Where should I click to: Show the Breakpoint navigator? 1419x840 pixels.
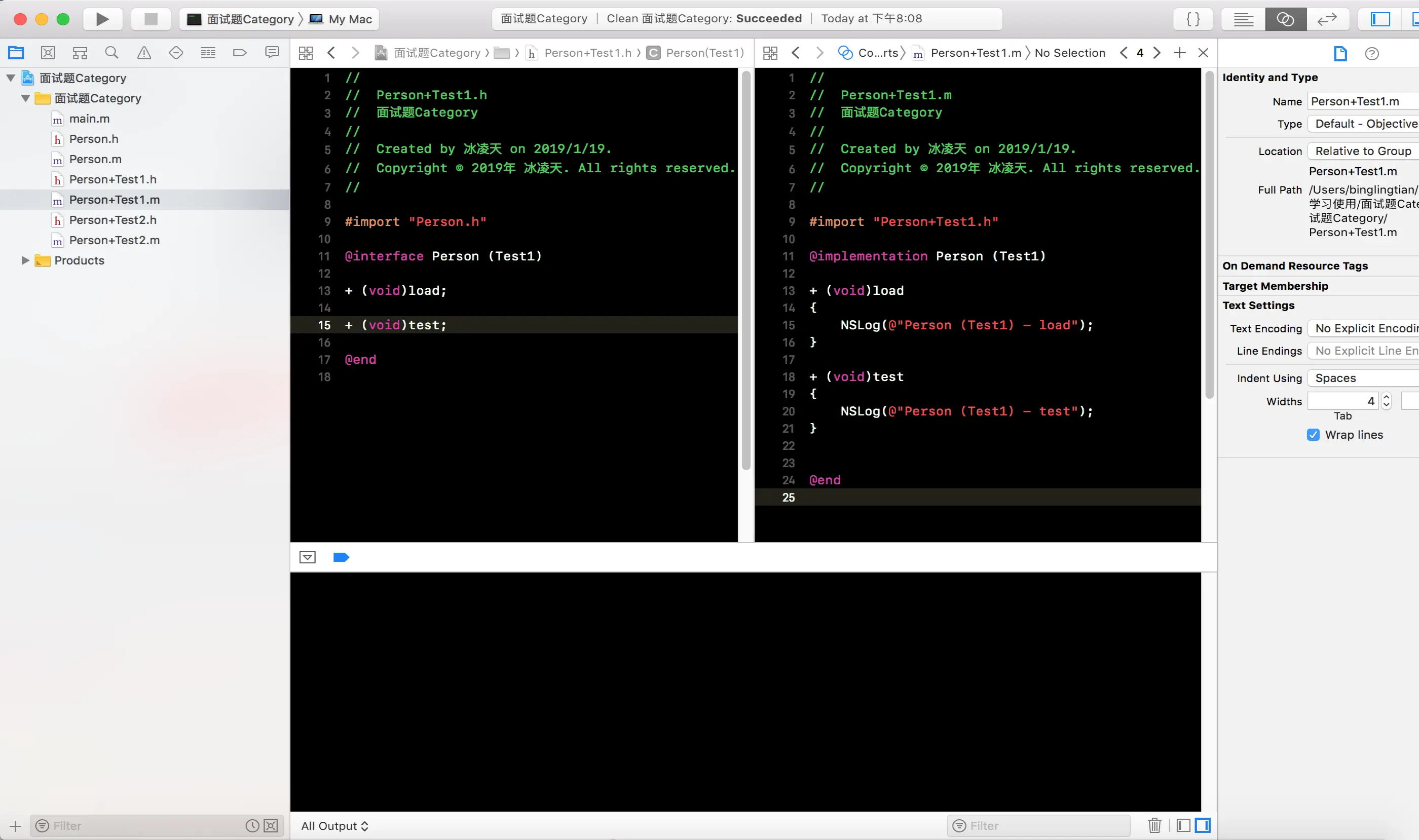point(240,53)
